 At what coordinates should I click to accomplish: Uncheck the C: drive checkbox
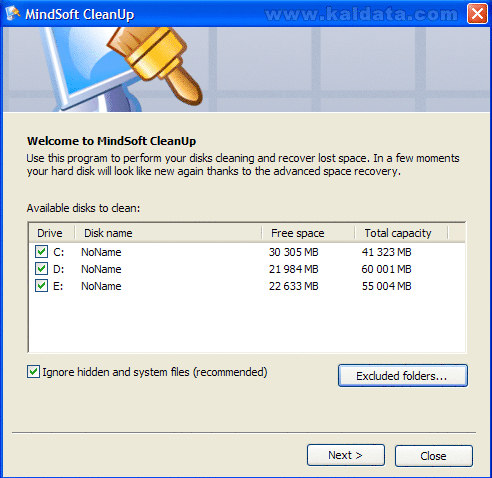41,252
